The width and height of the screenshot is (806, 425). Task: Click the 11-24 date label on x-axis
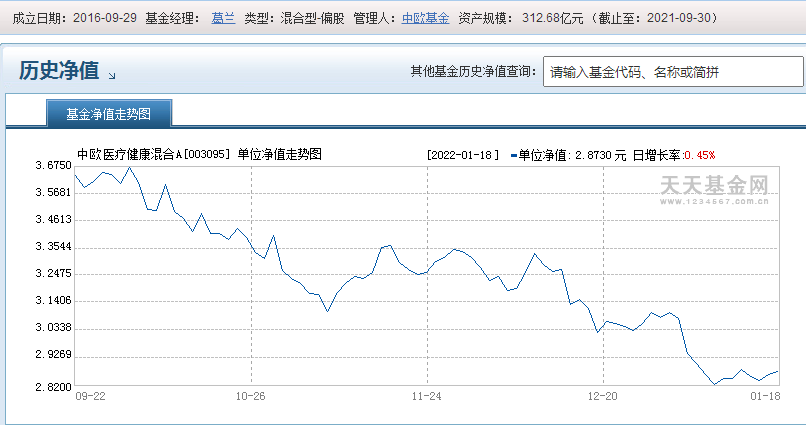[x=426, y=397]
